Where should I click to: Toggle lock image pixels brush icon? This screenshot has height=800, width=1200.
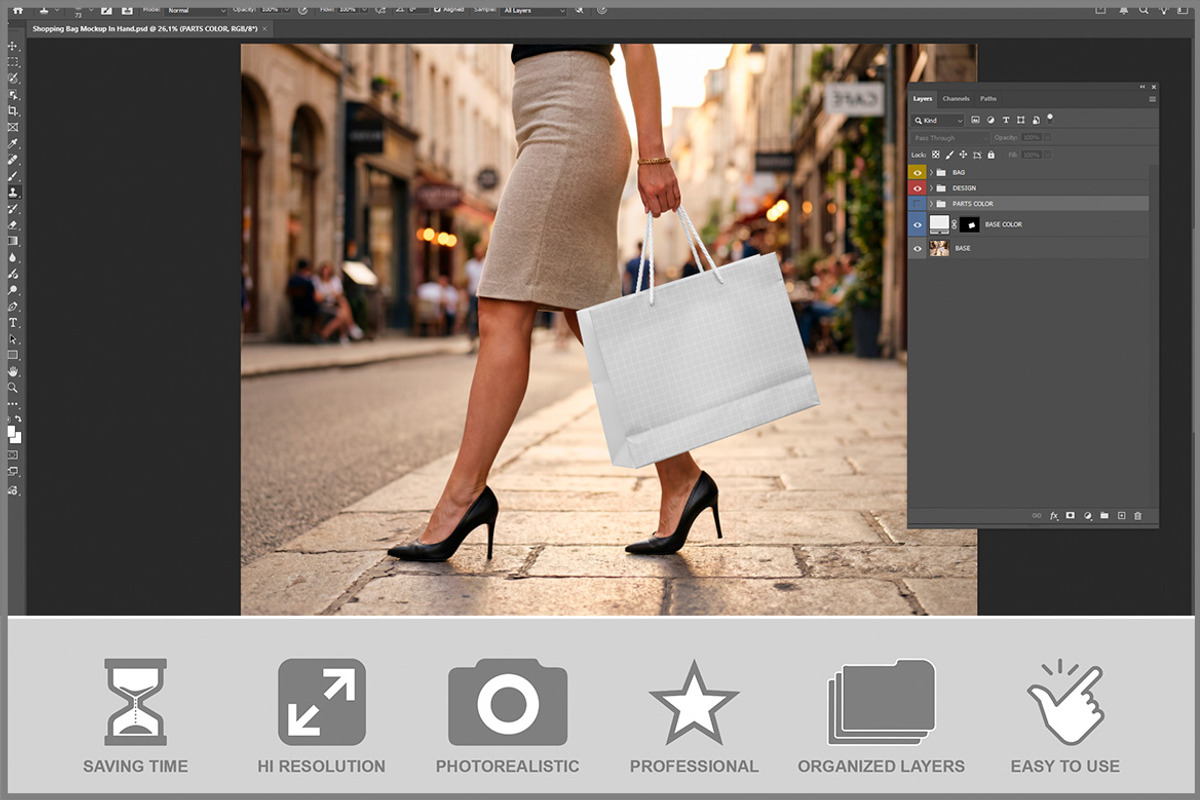949,155
